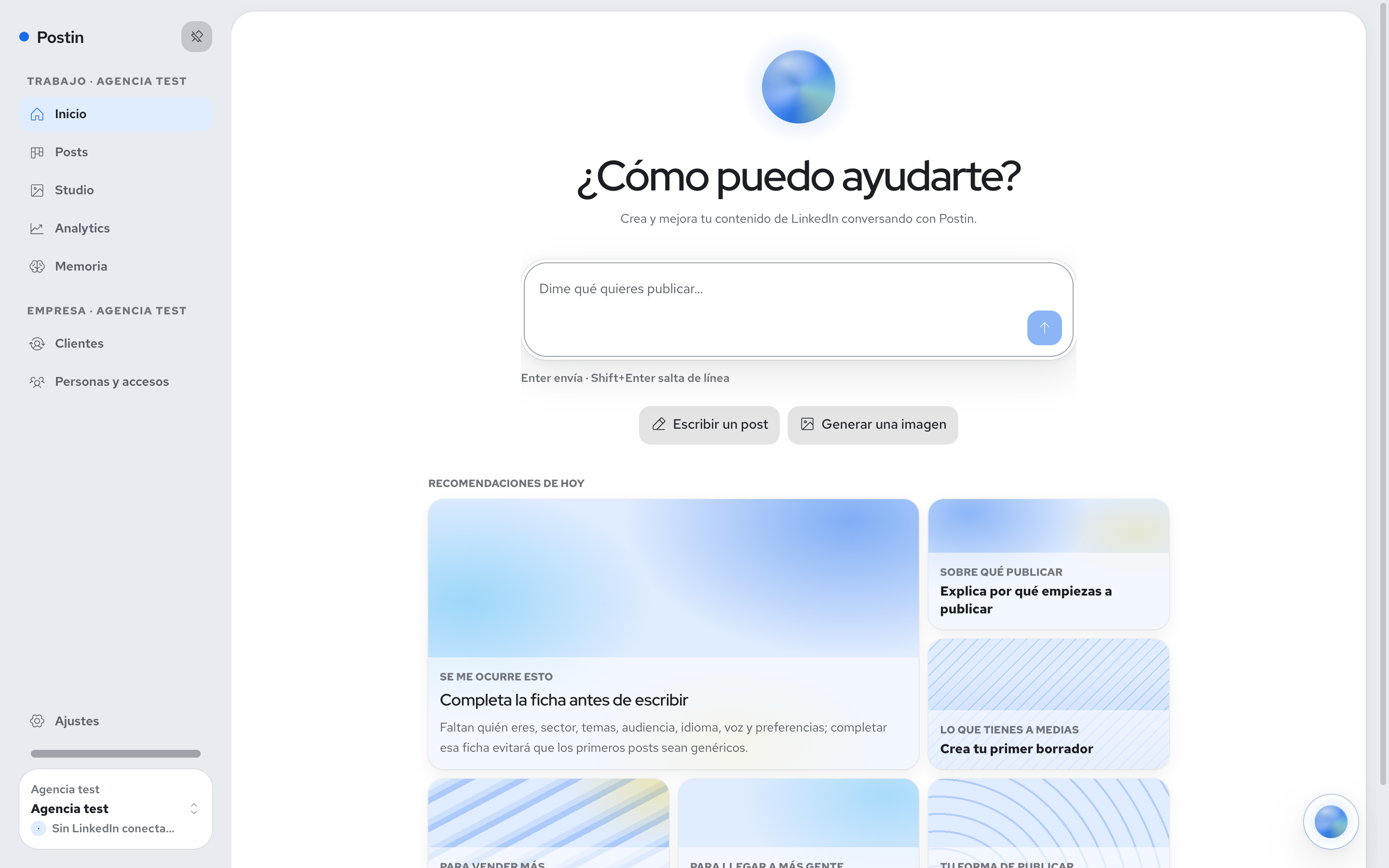The height and width of the screenshot is (868, 1389).
Task: Open Personas y accesos
Action: click(115, 382)
